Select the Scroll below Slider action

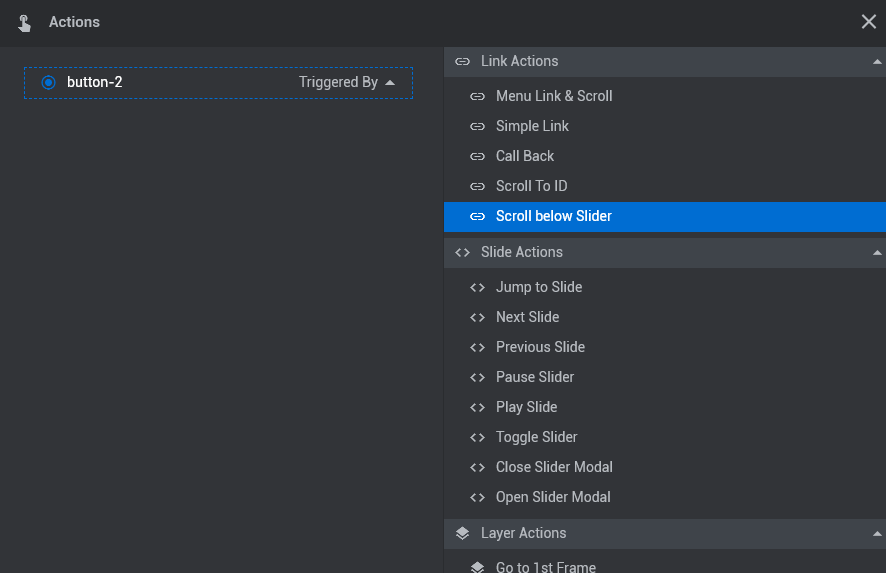coord(665,216)
